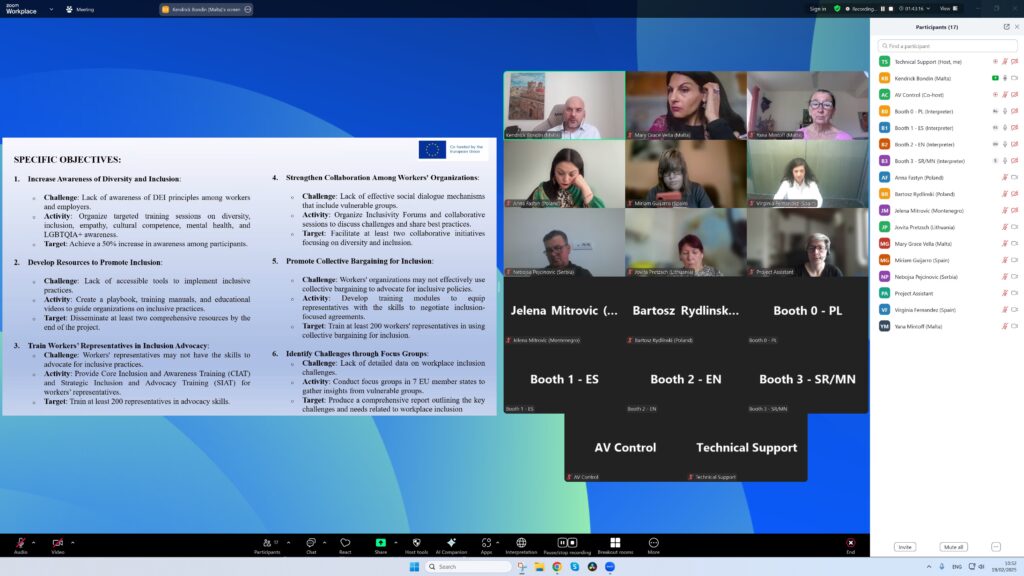Screen dimensions: 1024x576
Task: Open the Chat panel from the toolbar
Action: coord(311,544)
